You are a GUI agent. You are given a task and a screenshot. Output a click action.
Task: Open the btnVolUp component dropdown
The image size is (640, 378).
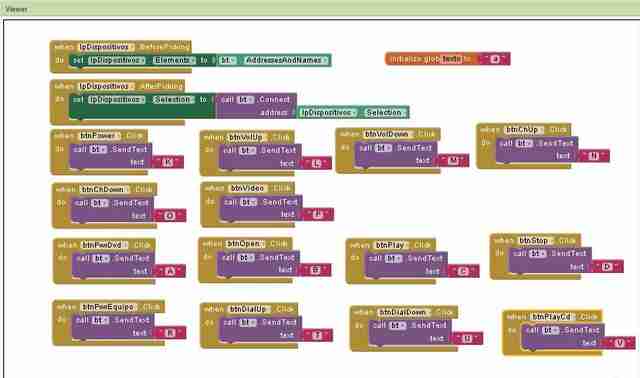coord(247,137)
